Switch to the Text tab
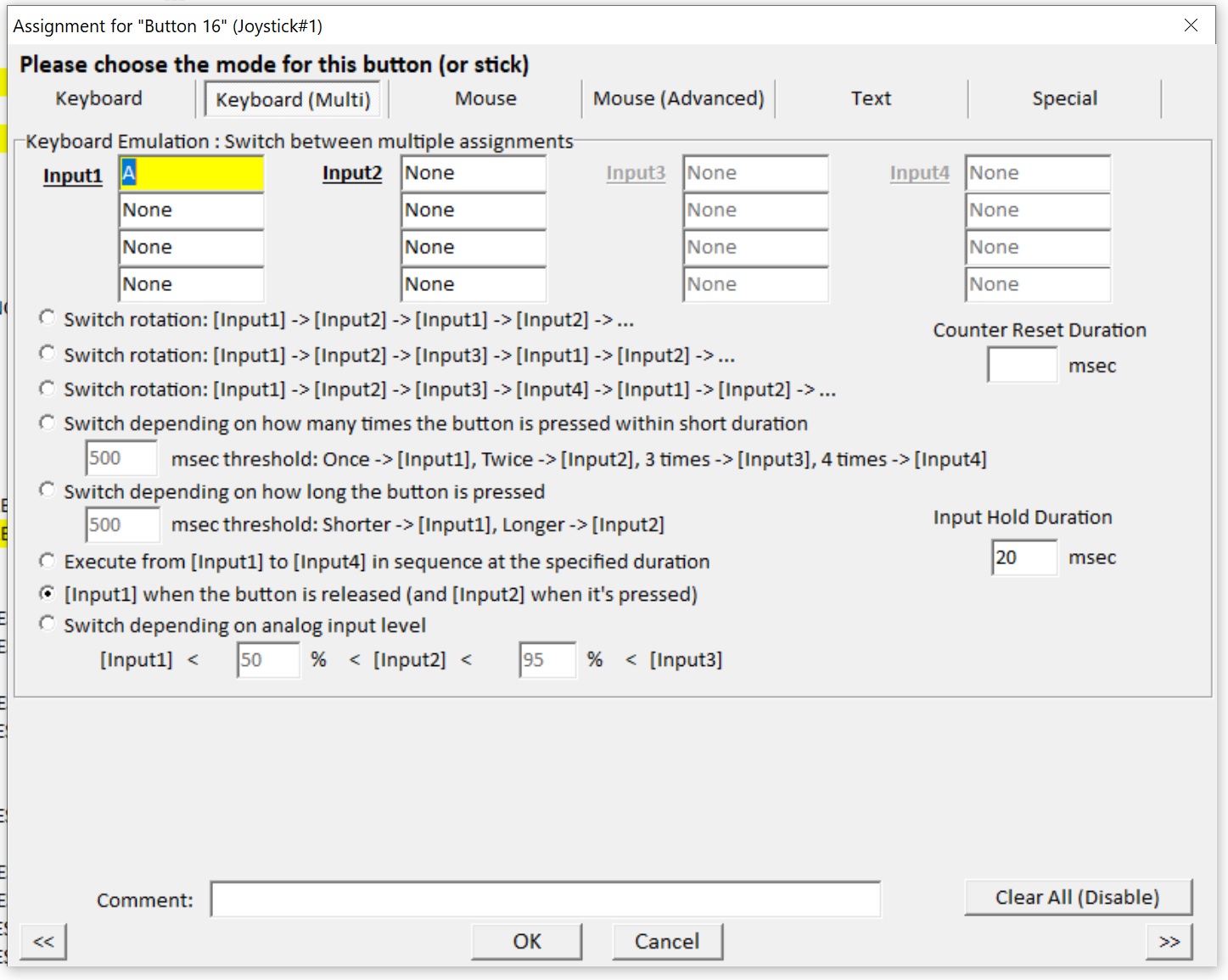The image size is (1228, 980). tap(872, 98)
